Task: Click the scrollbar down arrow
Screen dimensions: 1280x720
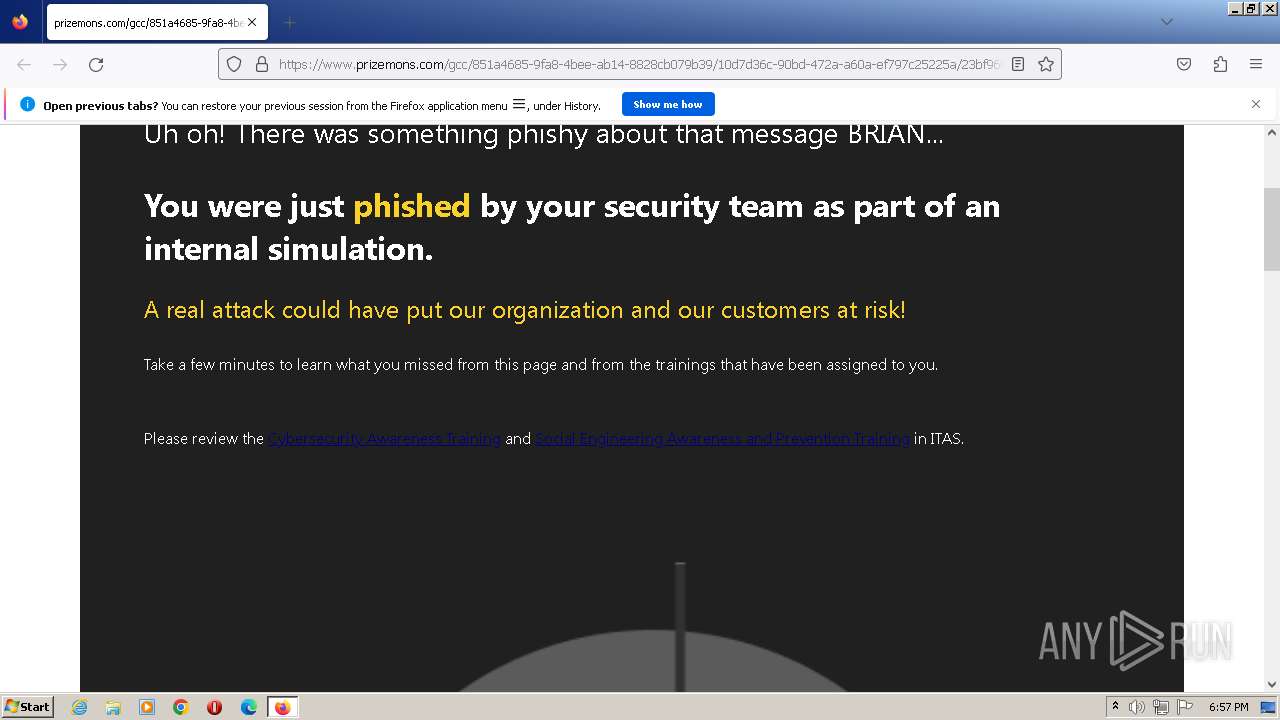Action: tap(1272, 684)
